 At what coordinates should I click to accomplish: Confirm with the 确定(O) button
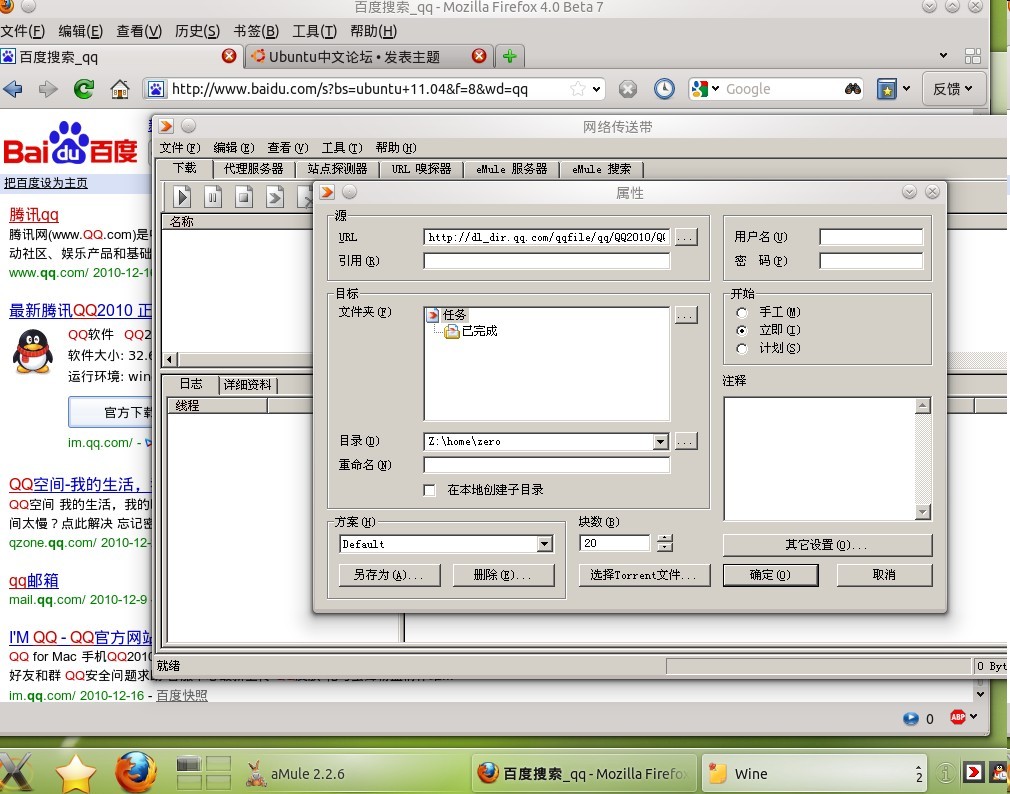[x=770, y=574]
